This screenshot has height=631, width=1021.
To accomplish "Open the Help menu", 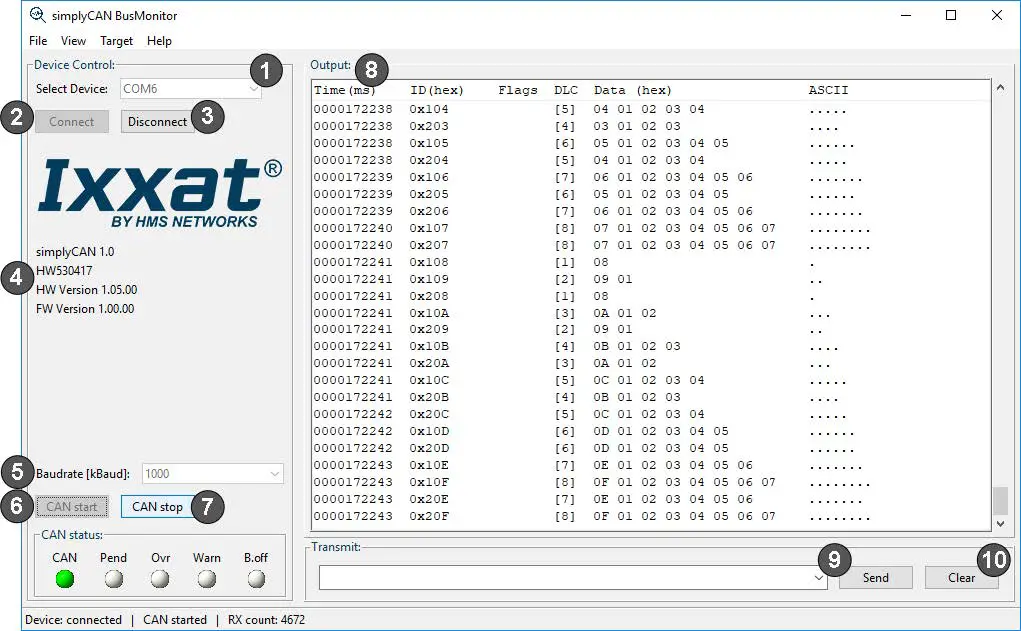I will coord(159,40).
